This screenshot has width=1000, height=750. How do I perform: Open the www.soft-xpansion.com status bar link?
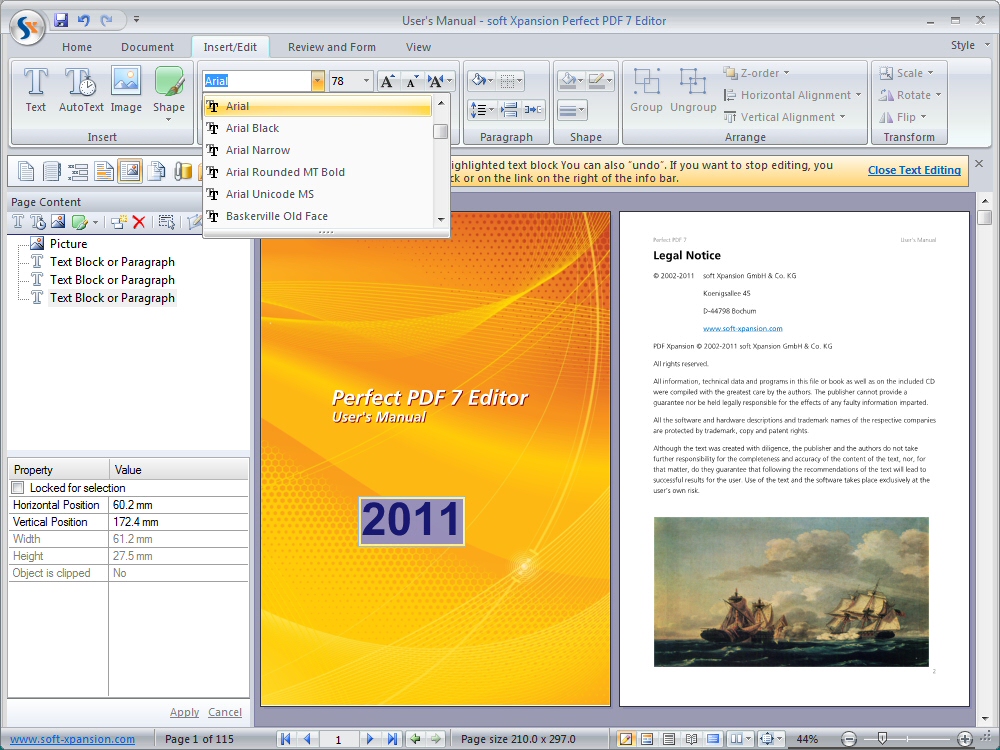click(x=73, y=739)
